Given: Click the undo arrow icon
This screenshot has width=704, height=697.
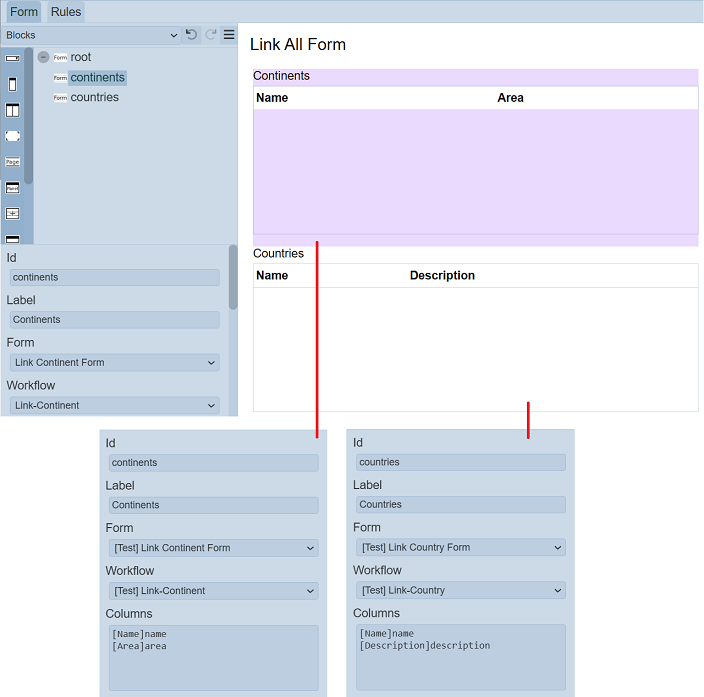Looking at the screenshot, I should tap(192, 35).
